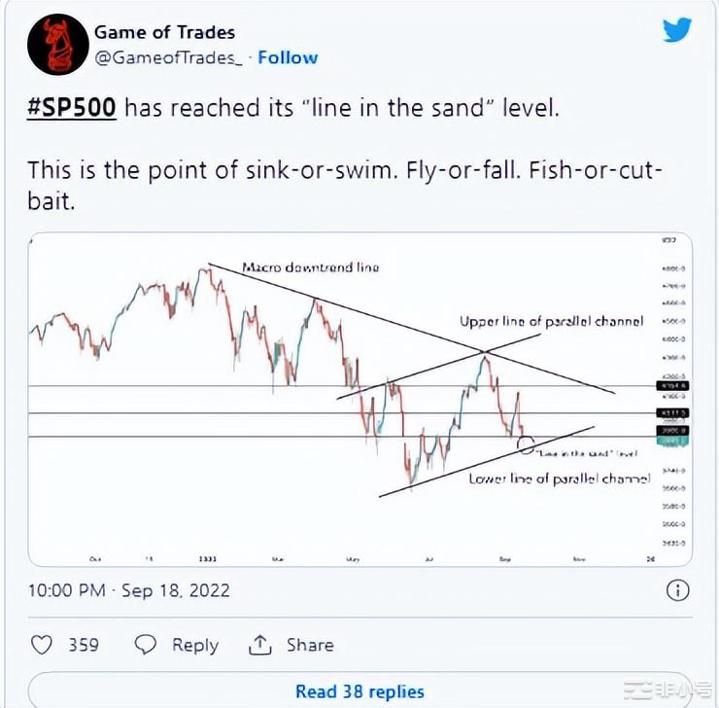The width and height of the screenshot is (719, 708).
Task: Click the Game of Trades display name
Action: (165, 32)
